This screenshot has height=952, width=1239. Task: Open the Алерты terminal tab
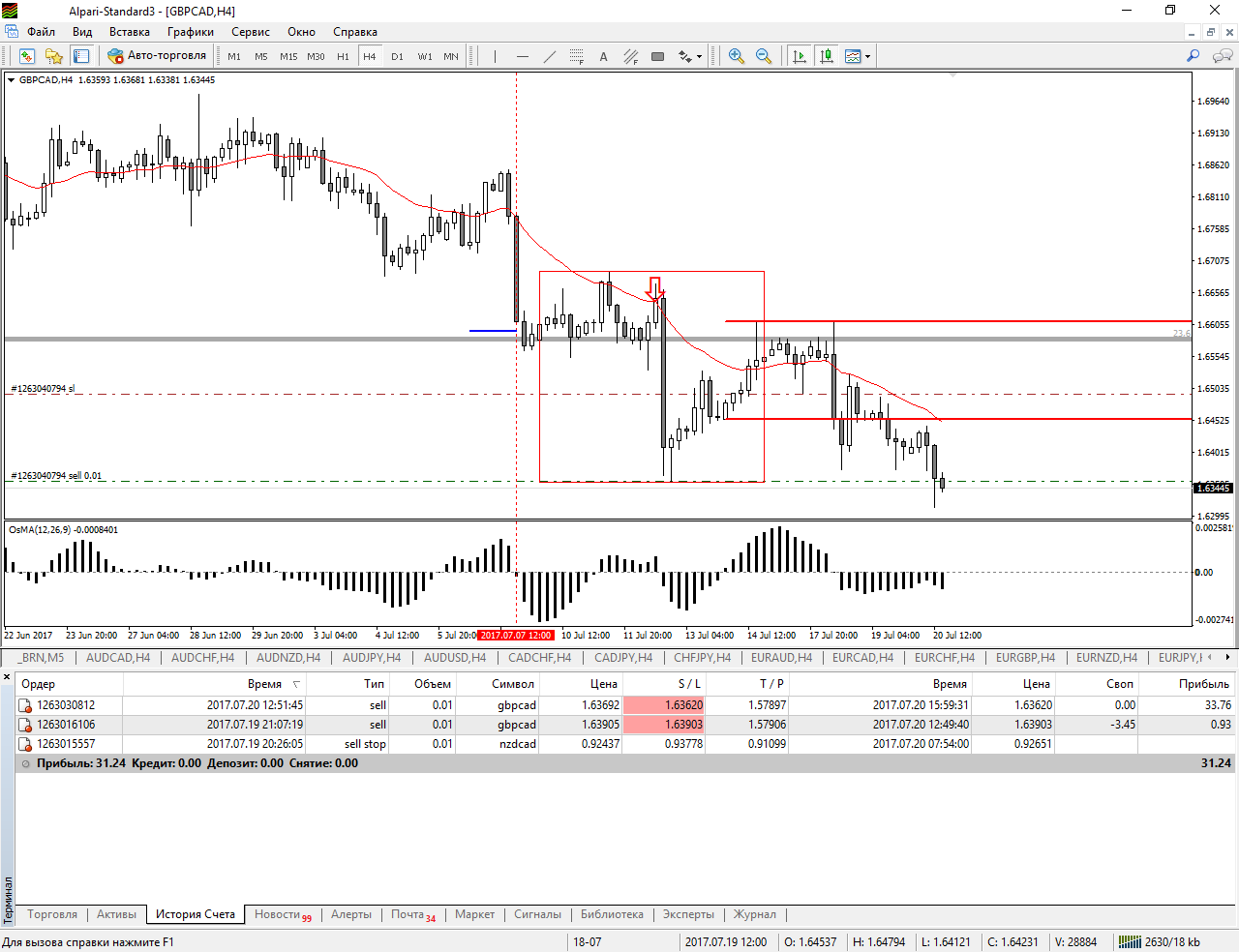tap(351, 914)
